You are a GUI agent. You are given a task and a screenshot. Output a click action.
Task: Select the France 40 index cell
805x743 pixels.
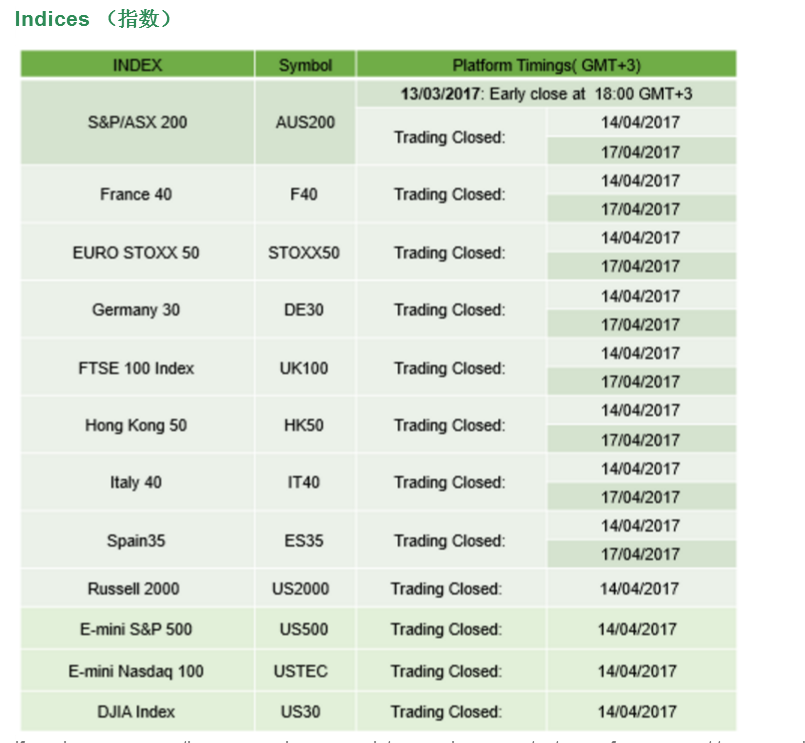(x=138, y=194)
